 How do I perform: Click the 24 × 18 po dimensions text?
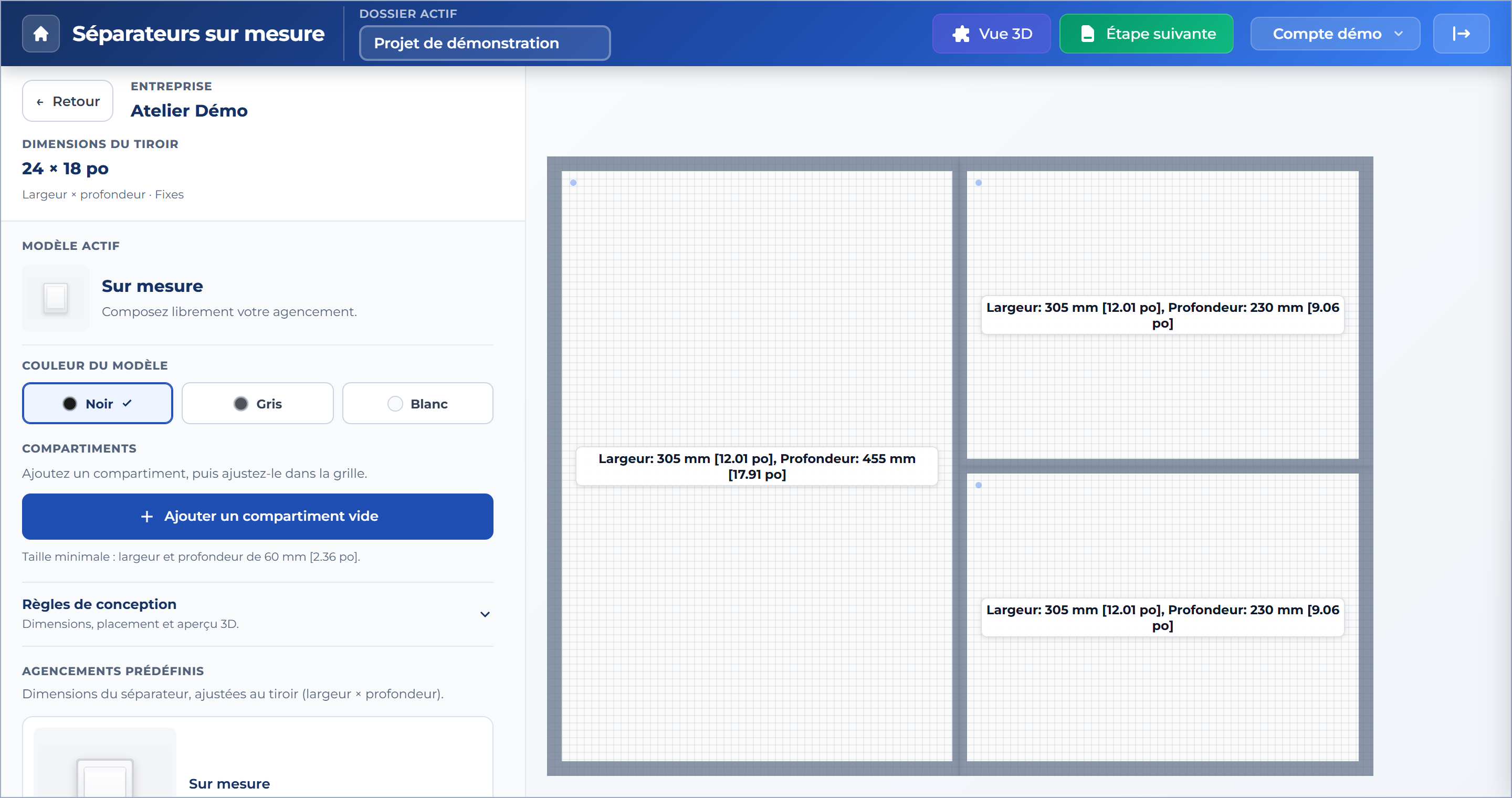[x=65, y=169]
